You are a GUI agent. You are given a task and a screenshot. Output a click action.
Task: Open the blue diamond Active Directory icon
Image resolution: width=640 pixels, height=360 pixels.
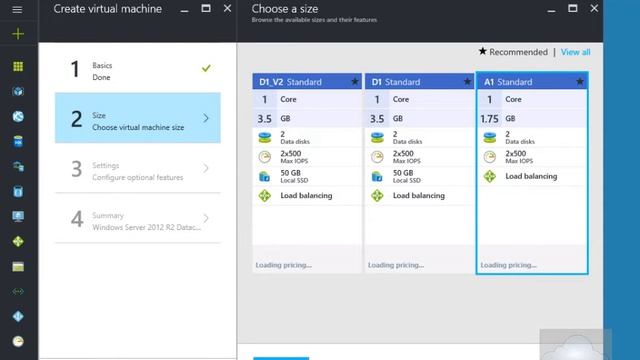tap(18, 316)
